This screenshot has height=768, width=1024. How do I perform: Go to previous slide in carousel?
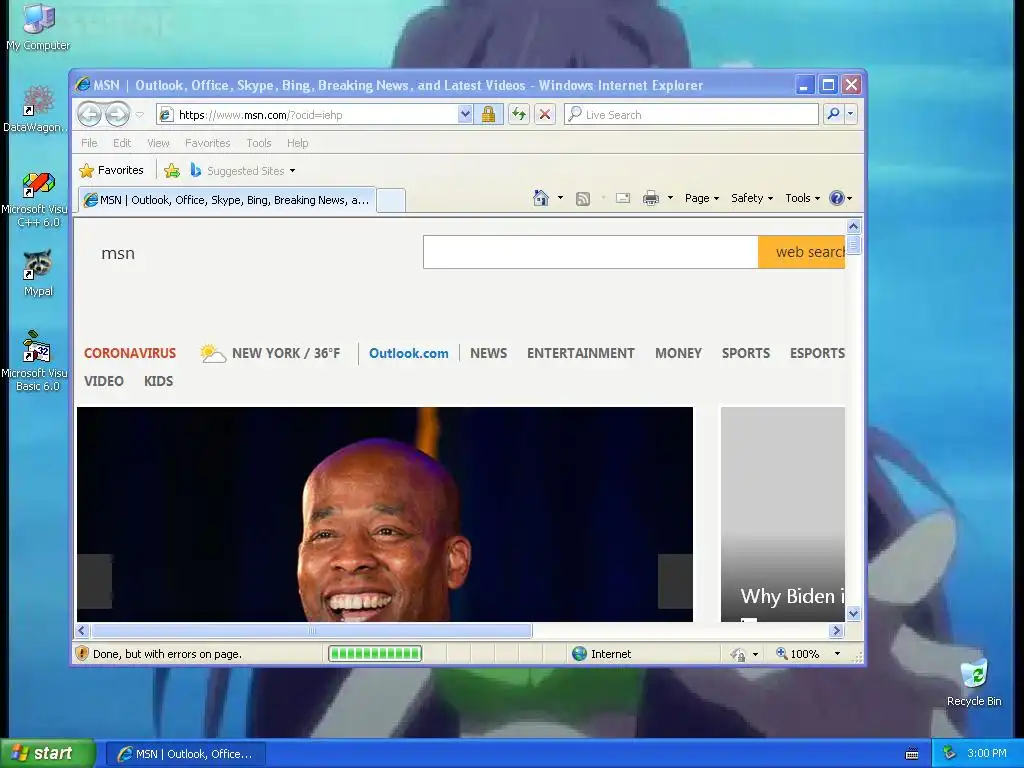click(x=95, y=581)
